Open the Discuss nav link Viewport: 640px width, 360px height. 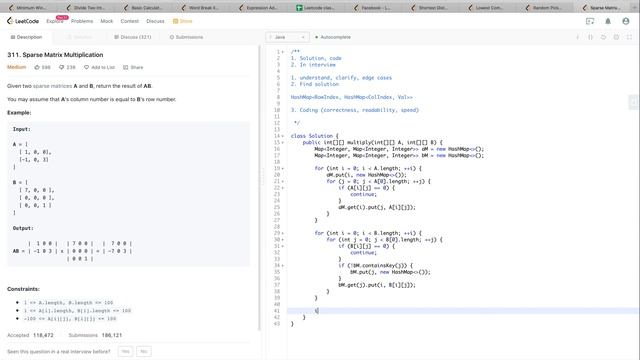coord(155,21)
